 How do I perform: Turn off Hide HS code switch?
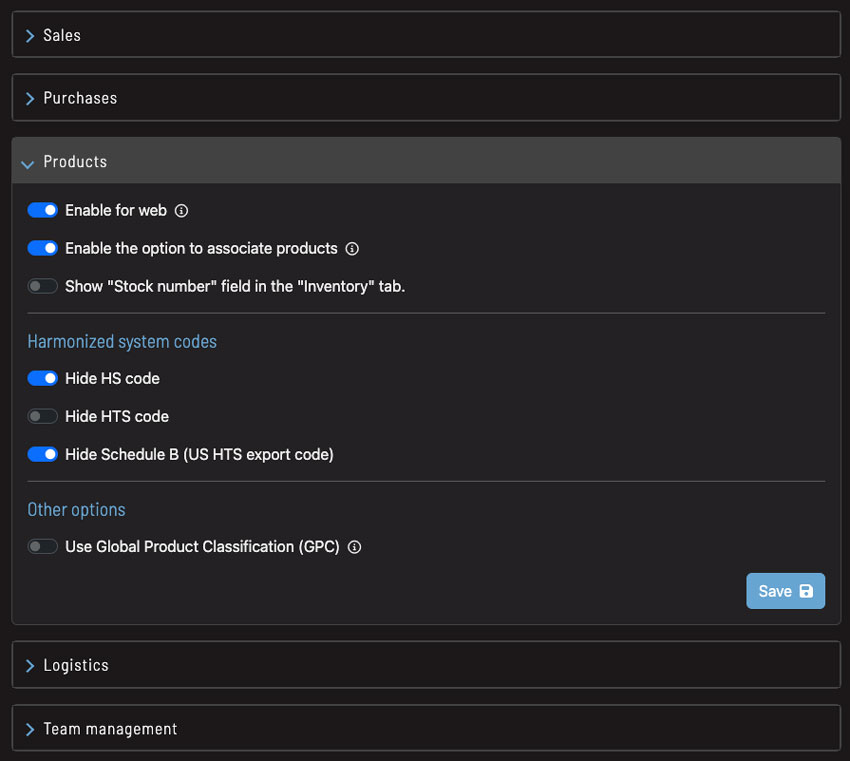(42, 378)
